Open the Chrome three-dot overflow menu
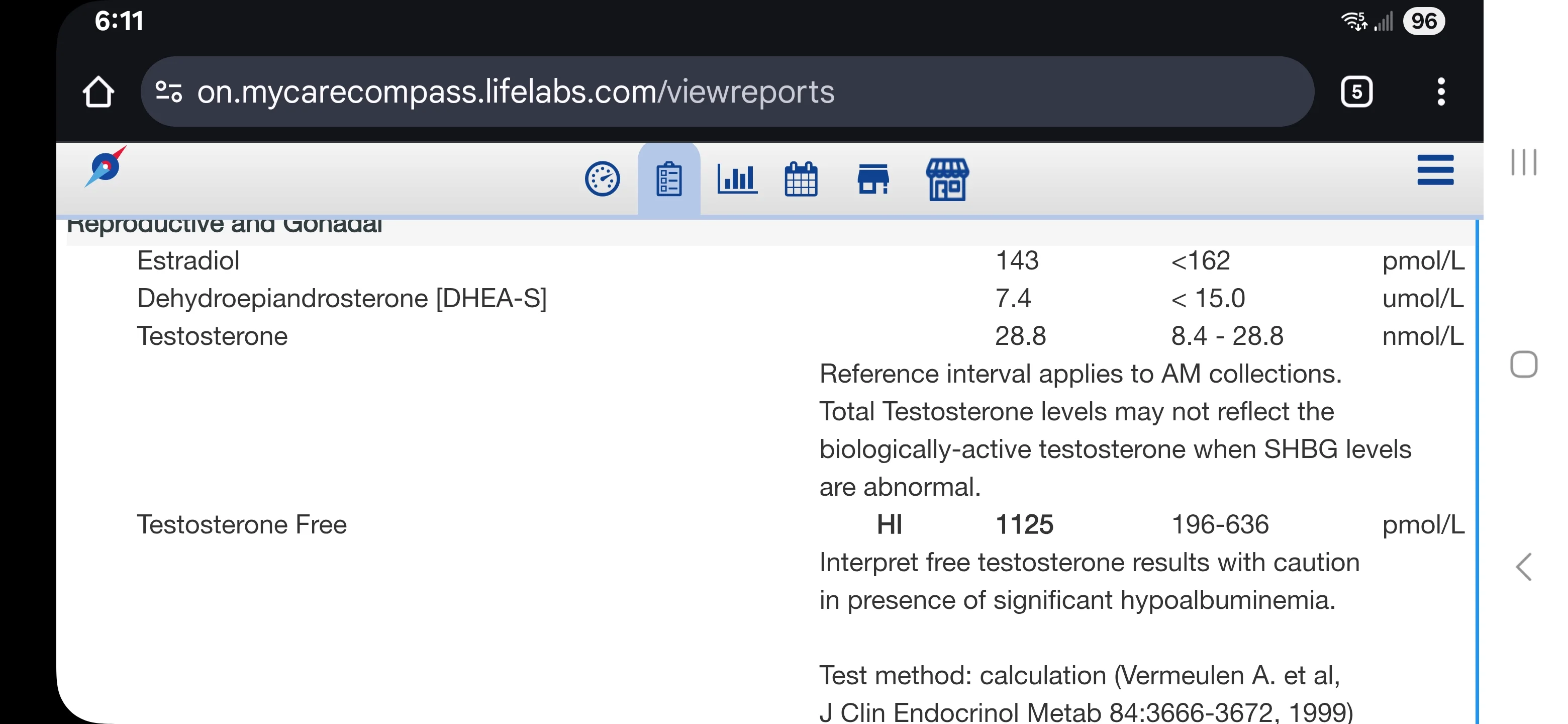Viewport: 1568px width, 724px height. pos(1440,92)
